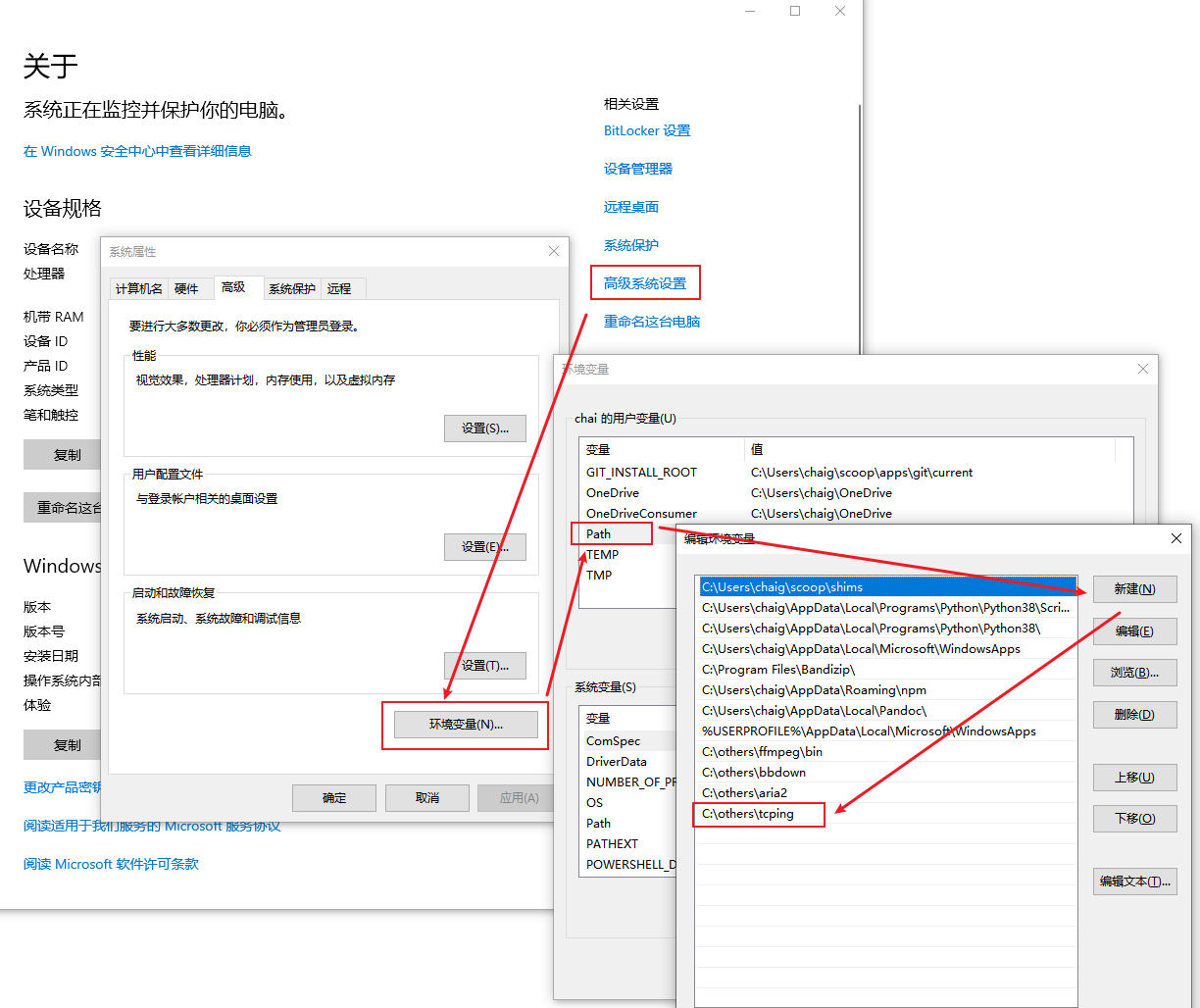Open 高级系统设置 link
Screen dimensions: 1200x1008
pos(645,283)
